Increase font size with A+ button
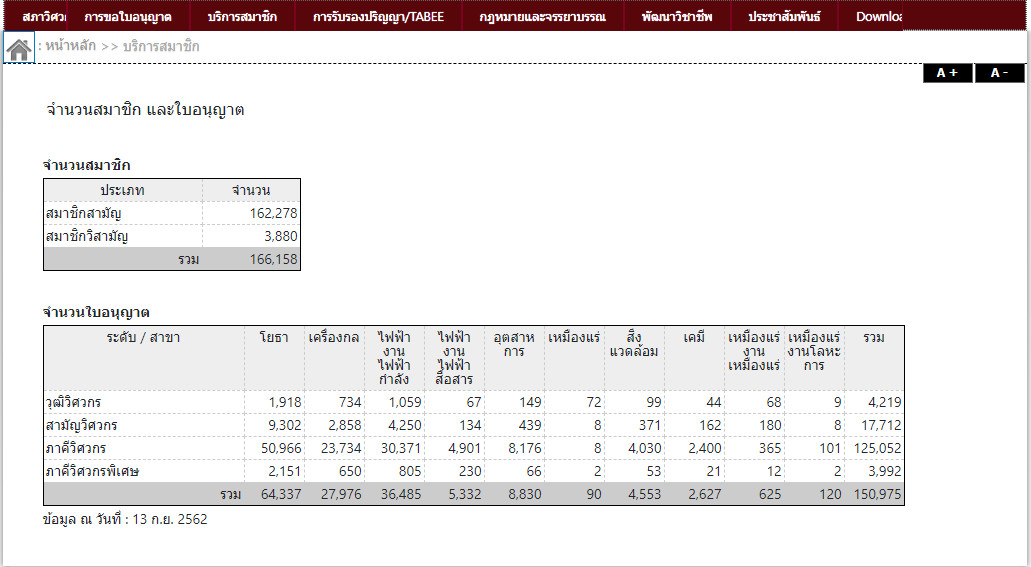This screenshot has width=1031, height=567. click(947, 73)
